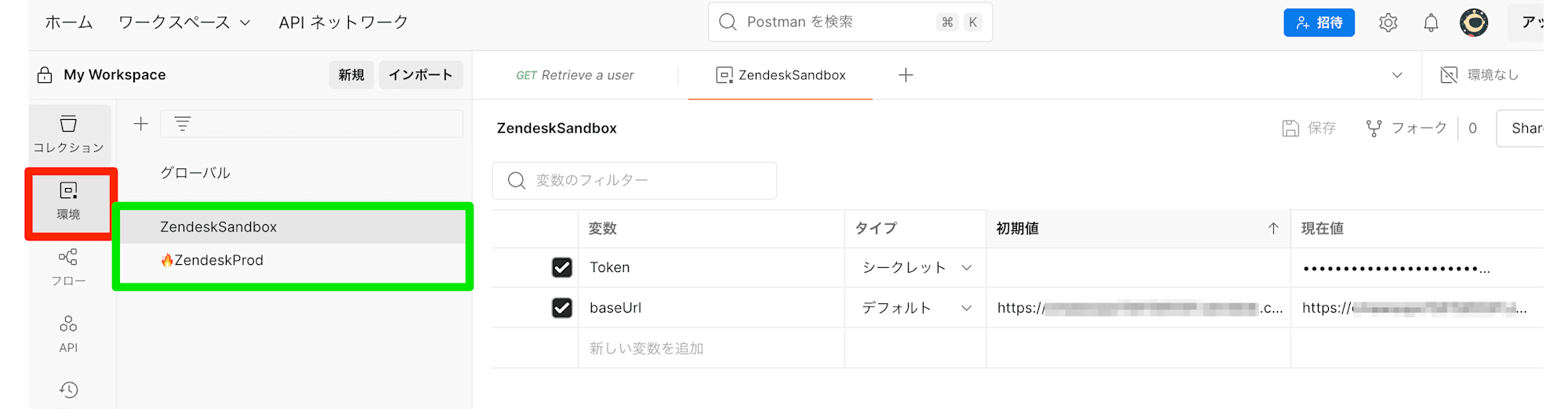The image size is (1568, 409).
Task: Click the lock icon beside My Workspace
Action: coord(45,75)
